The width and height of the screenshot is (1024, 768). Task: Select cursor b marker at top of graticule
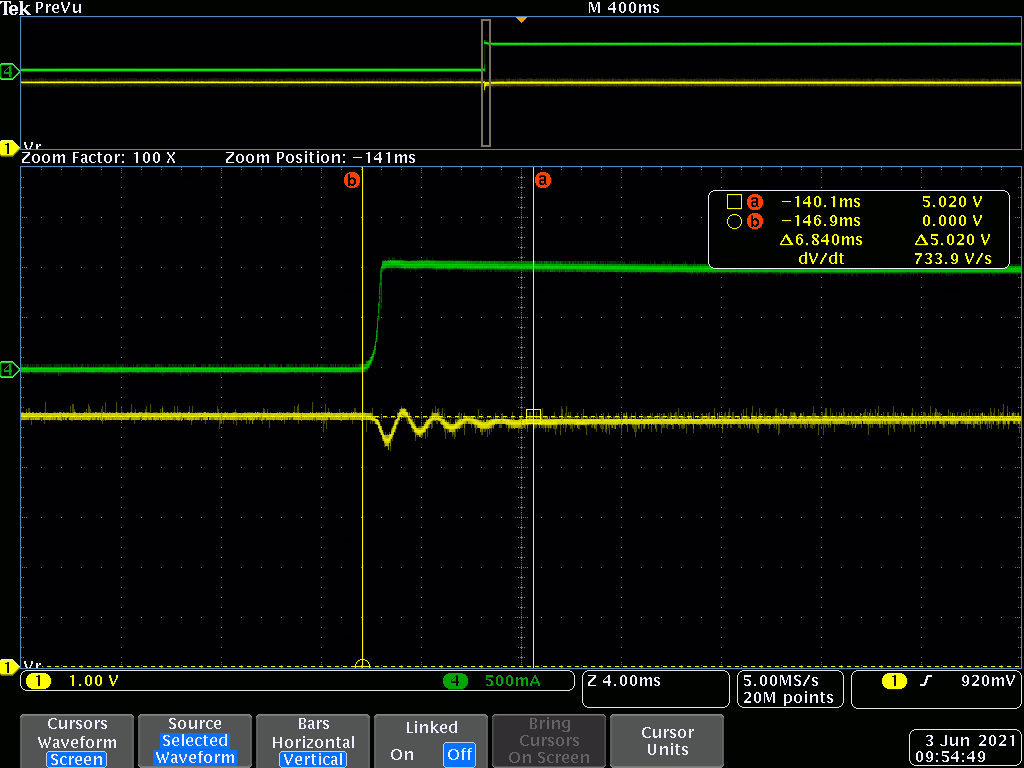coord(352,180)
